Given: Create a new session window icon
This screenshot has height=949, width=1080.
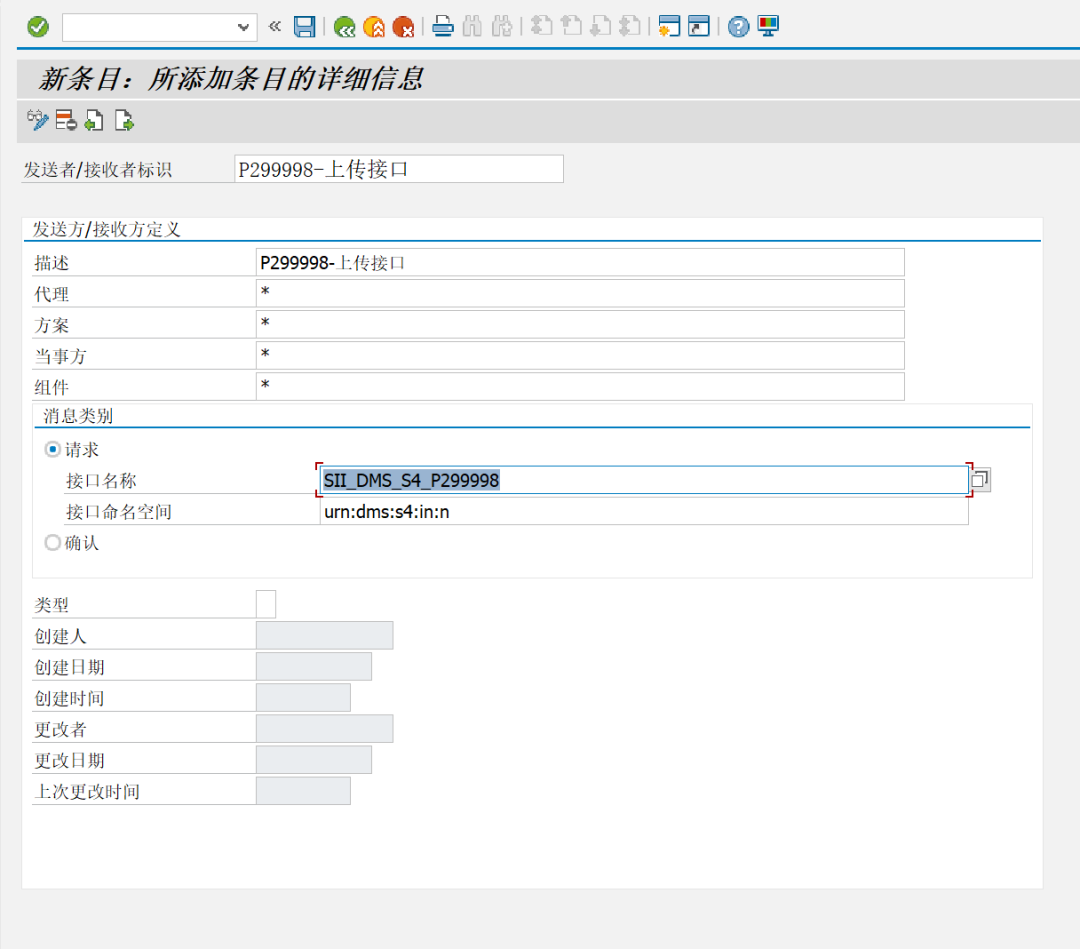Looking at the screenshot, I should coord(669,27).
